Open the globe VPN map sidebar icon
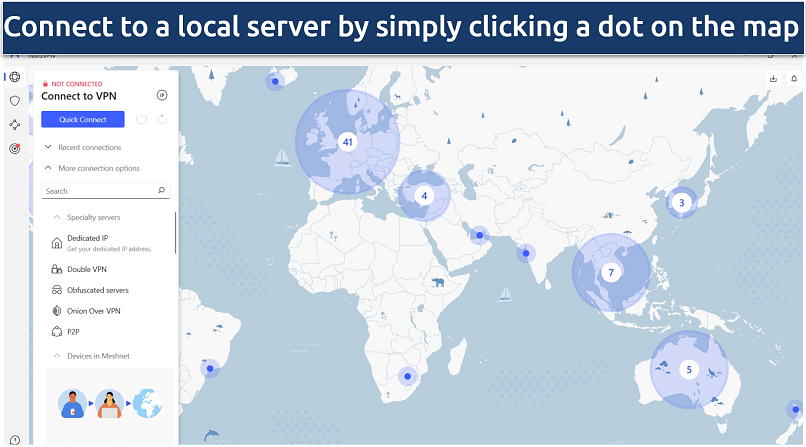The height and width of the screenshot is (447, 806). (x=14, y=77)
